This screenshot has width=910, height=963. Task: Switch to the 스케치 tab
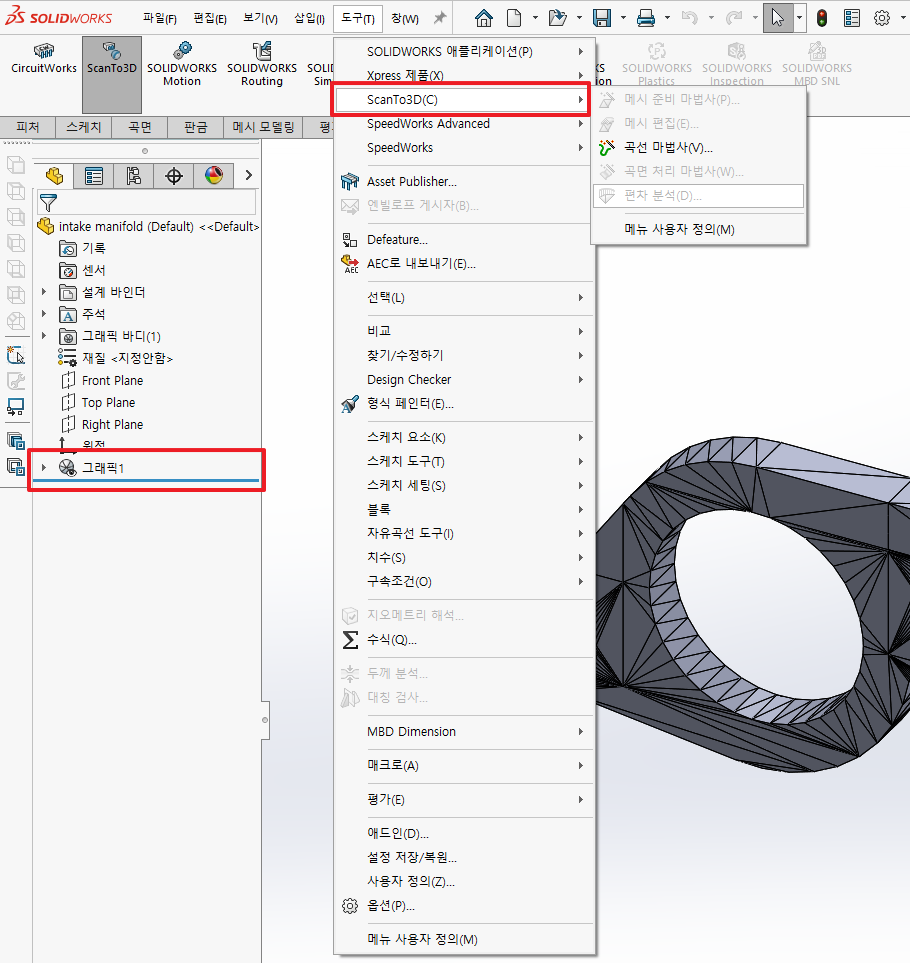click(x=84, y=127)
